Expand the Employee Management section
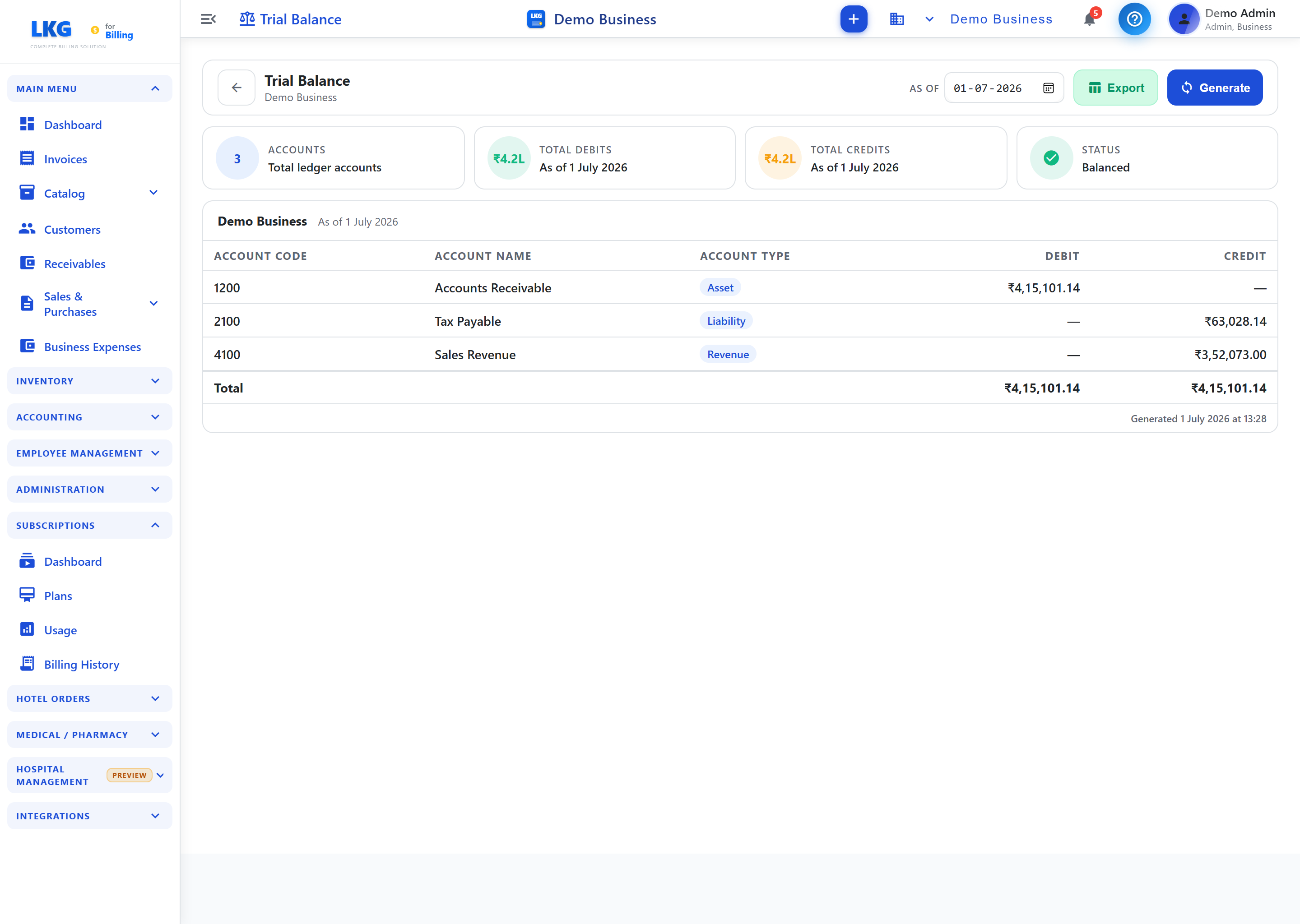The width and height of the screenshot is (1300, 924). coord(89,453)
